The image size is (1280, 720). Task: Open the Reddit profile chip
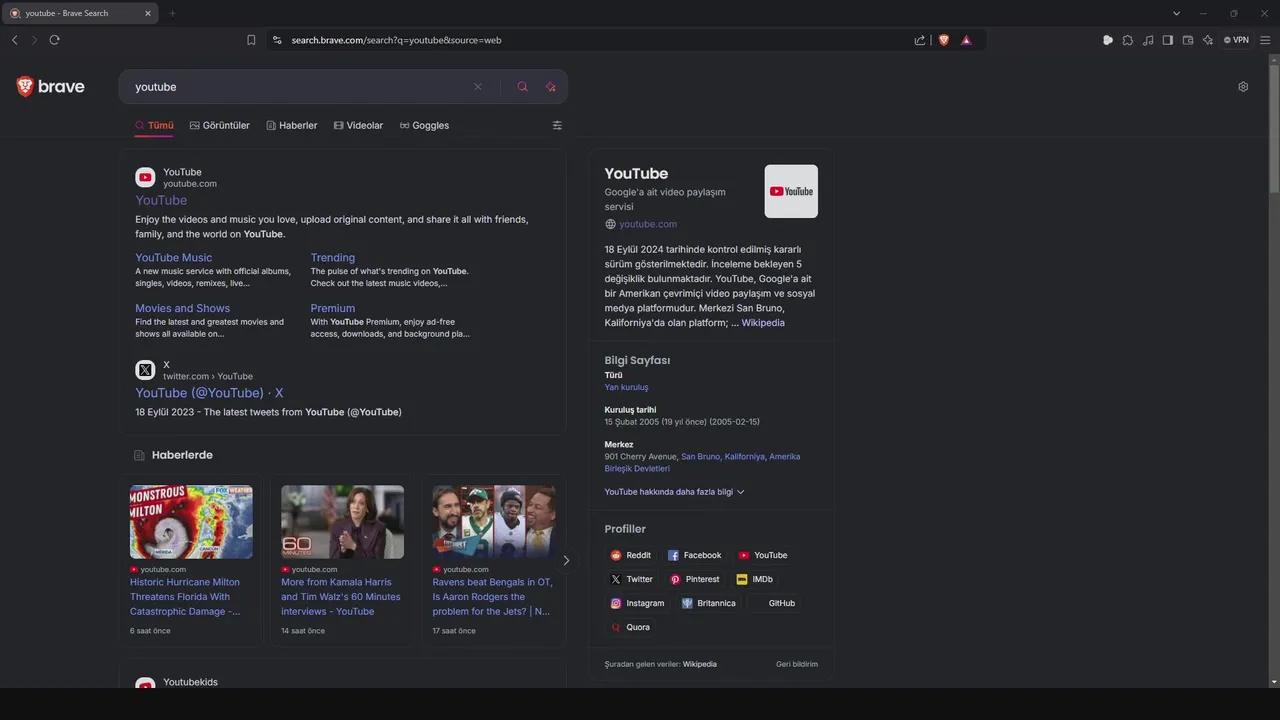[631, 555]
